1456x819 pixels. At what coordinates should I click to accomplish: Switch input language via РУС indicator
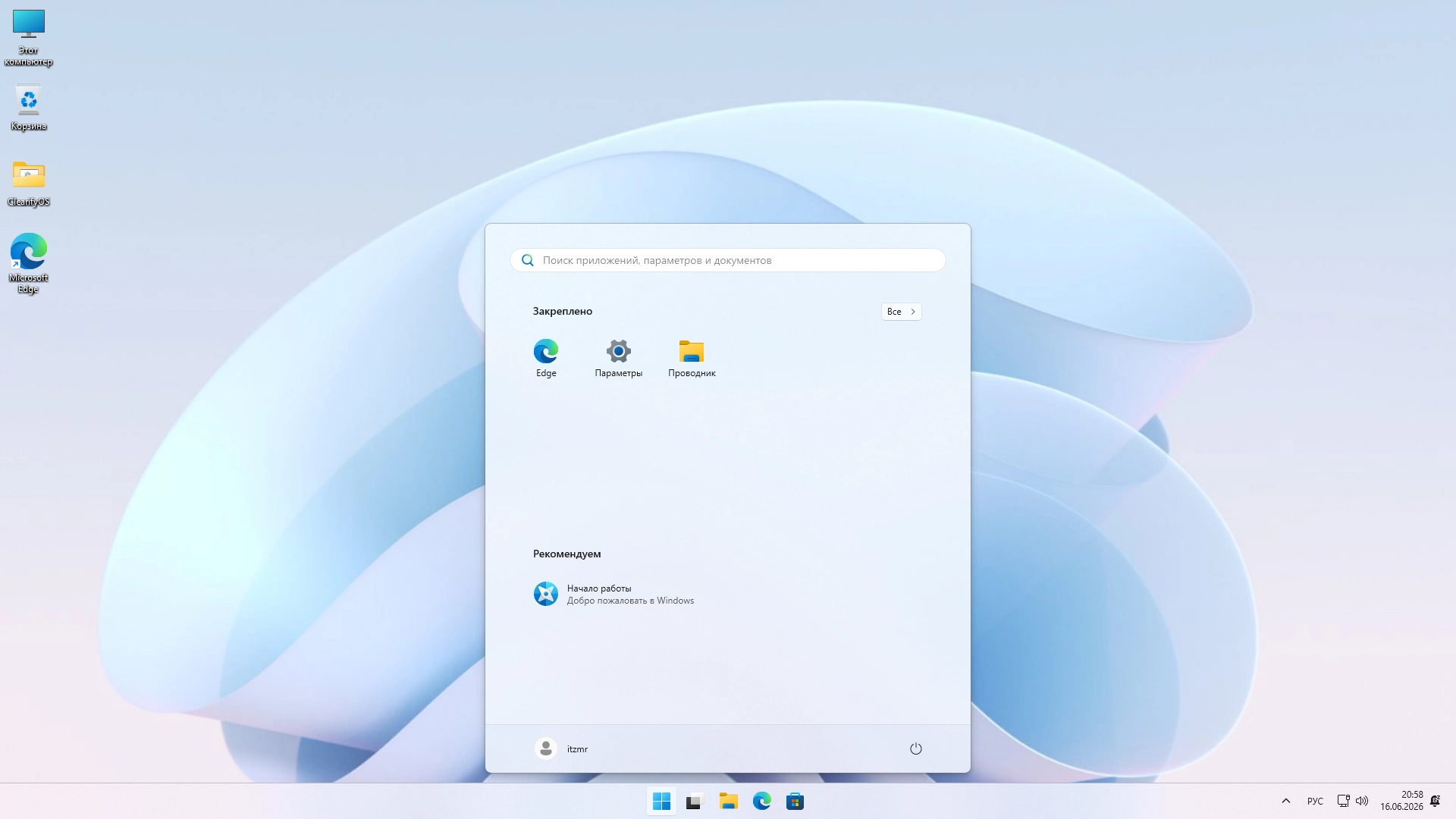point(1315,801)
